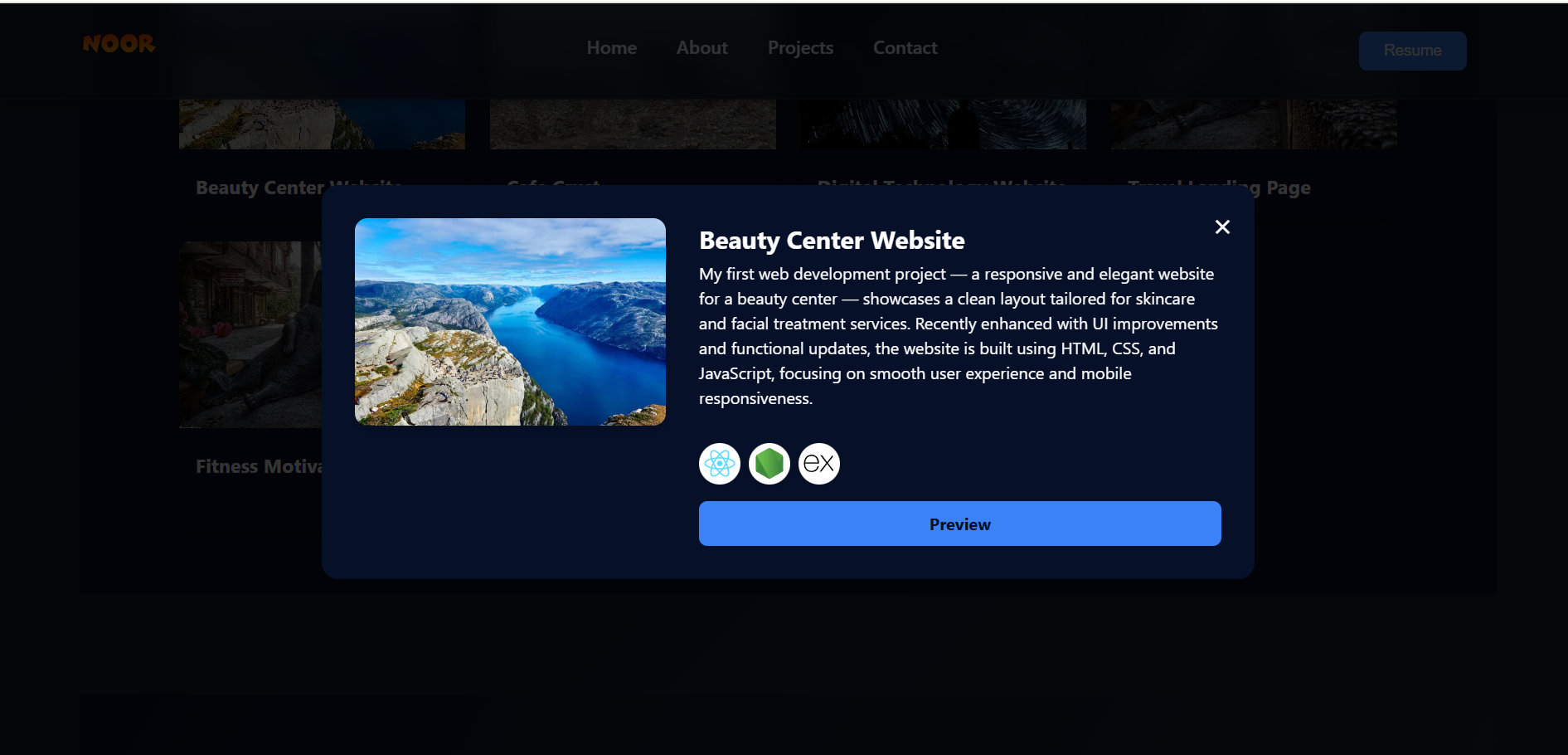Go to the Home nav link
The image size is (1568, 755).
coord(612,48)
